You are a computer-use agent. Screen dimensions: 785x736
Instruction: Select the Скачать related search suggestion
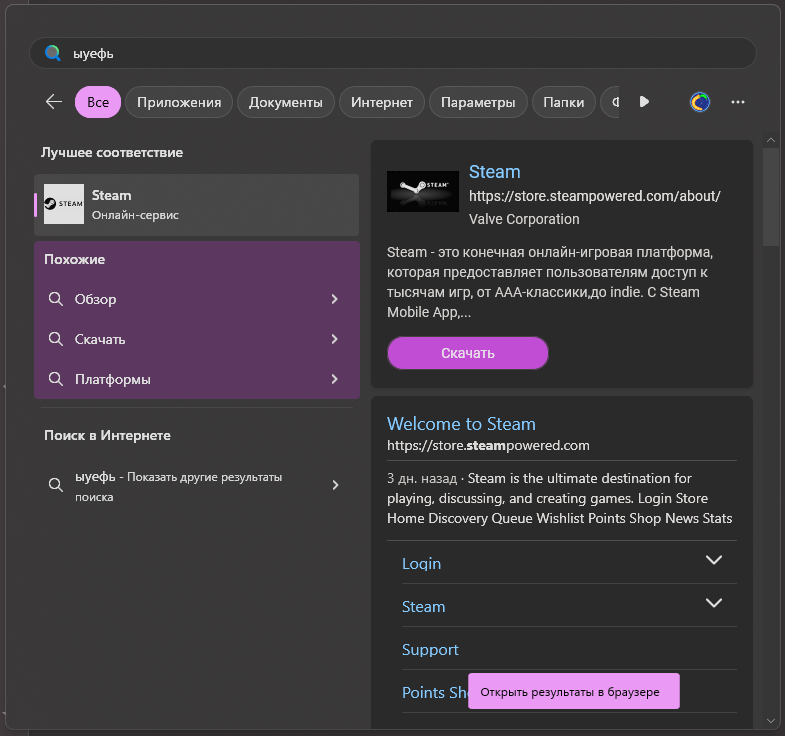pyautogui.click(x=196, y=339)
